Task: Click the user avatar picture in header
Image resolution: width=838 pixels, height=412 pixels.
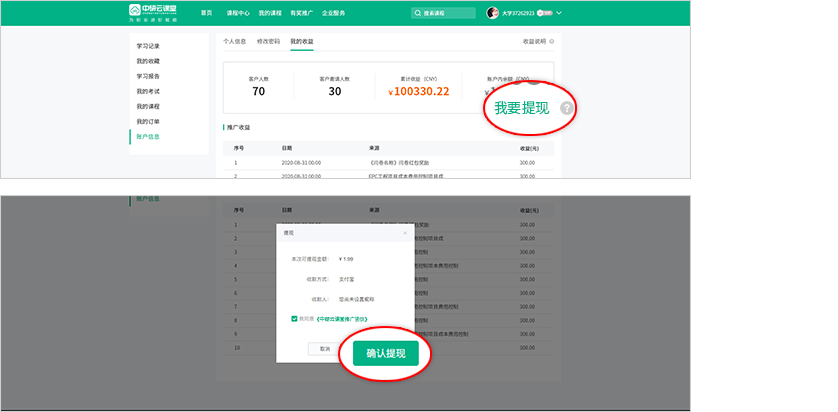Action: point(492,13)
